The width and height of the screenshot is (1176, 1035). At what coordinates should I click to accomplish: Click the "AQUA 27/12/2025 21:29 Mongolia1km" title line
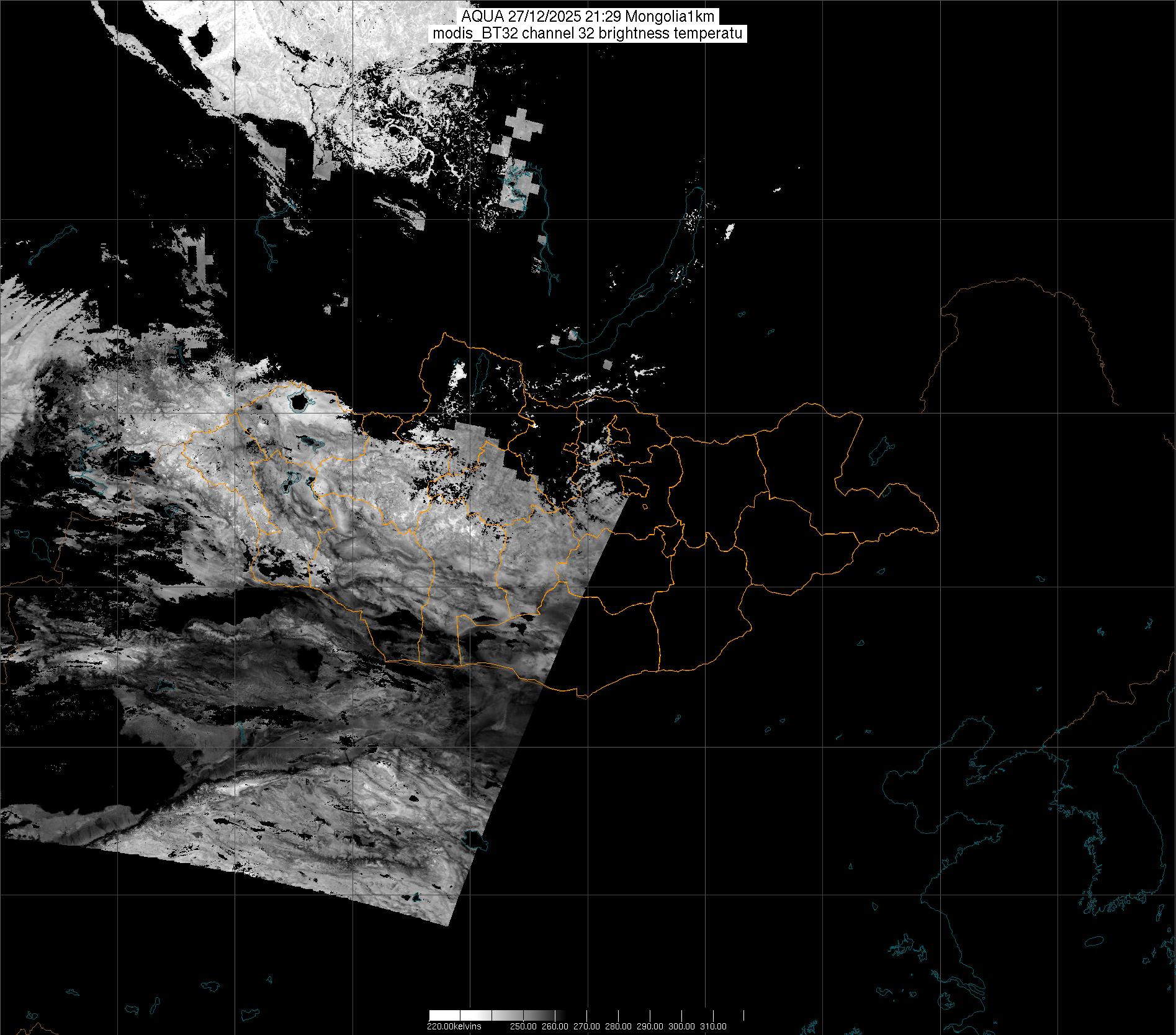pyautogui.click(x=588, y=17)
